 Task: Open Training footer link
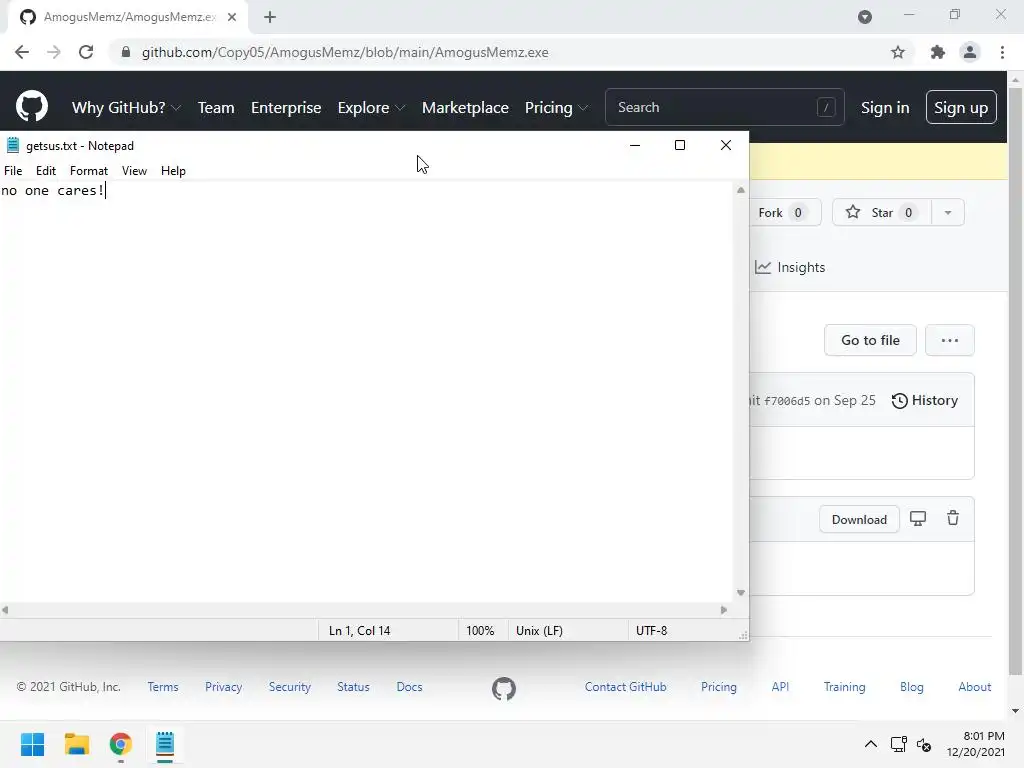844,687
